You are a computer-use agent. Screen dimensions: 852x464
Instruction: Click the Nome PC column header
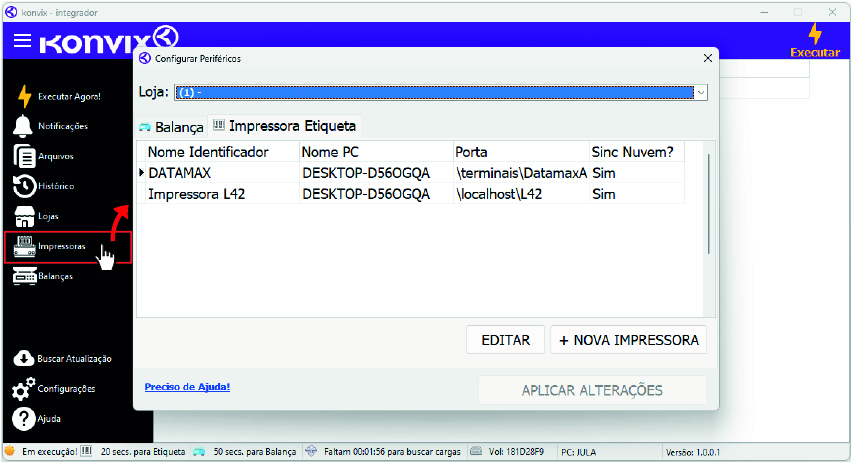coord(376,152)
